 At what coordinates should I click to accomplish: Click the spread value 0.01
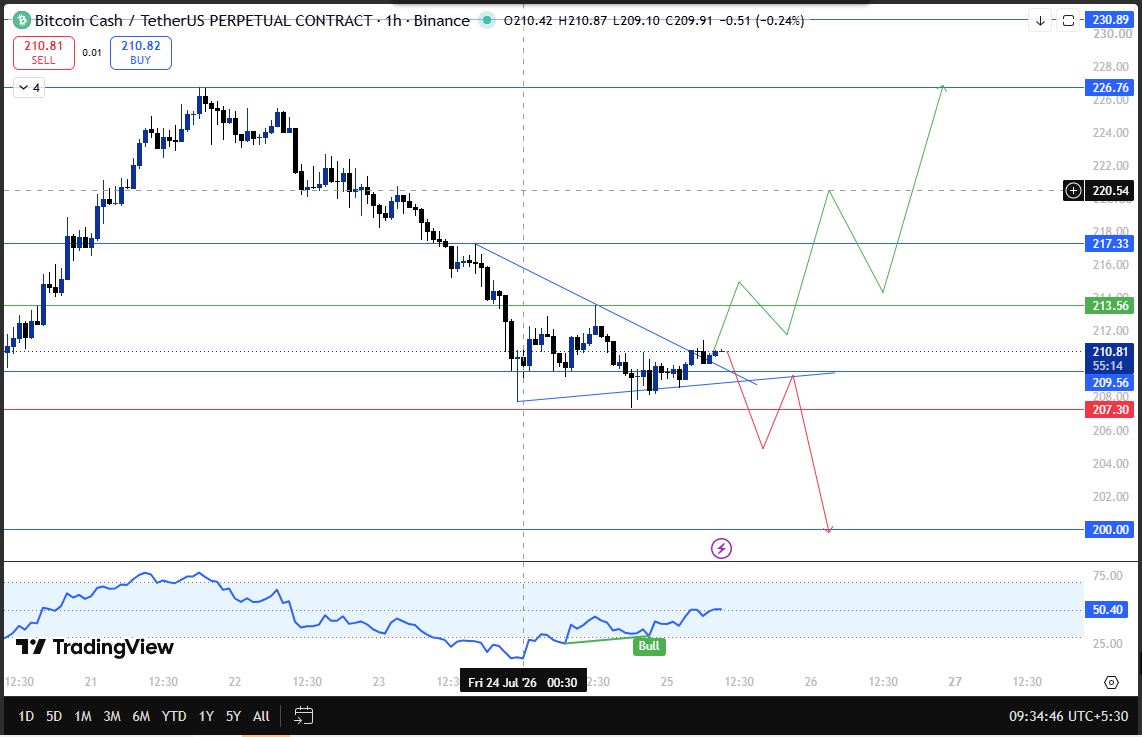(92, 52)
